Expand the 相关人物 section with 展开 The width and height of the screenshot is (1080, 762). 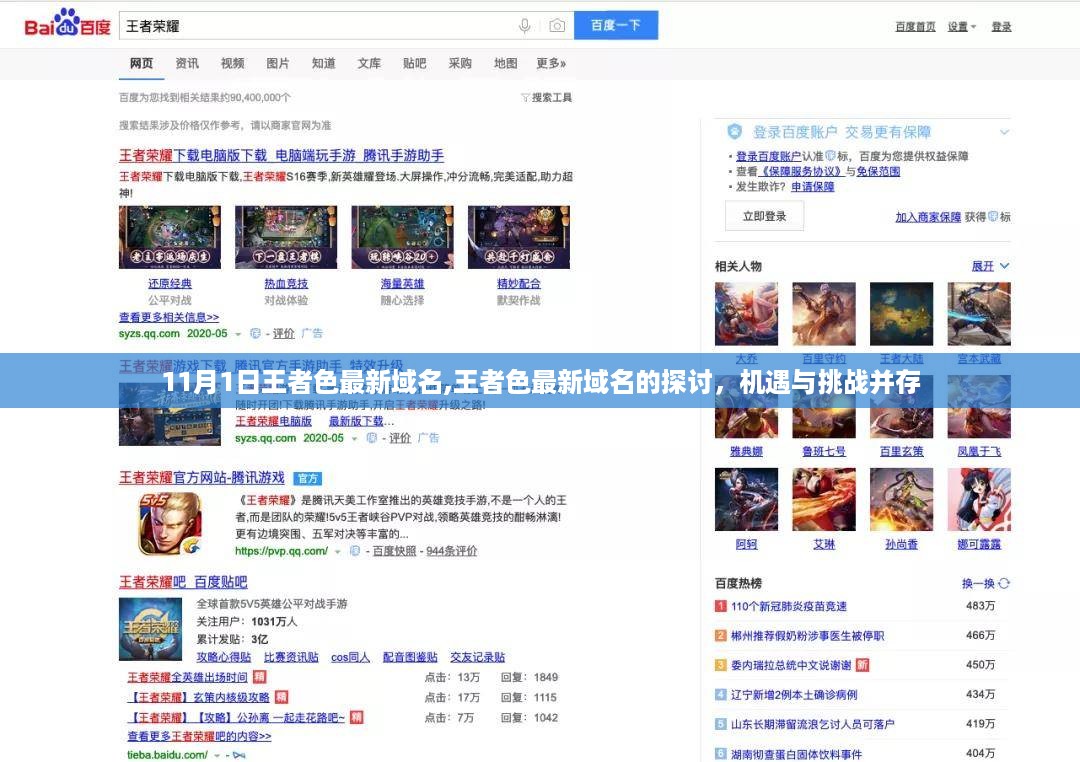point(990,266)
